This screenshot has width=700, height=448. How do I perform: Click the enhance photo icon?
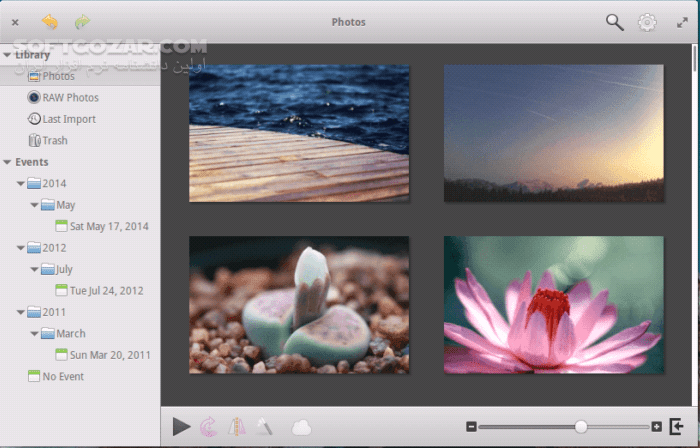264,427
